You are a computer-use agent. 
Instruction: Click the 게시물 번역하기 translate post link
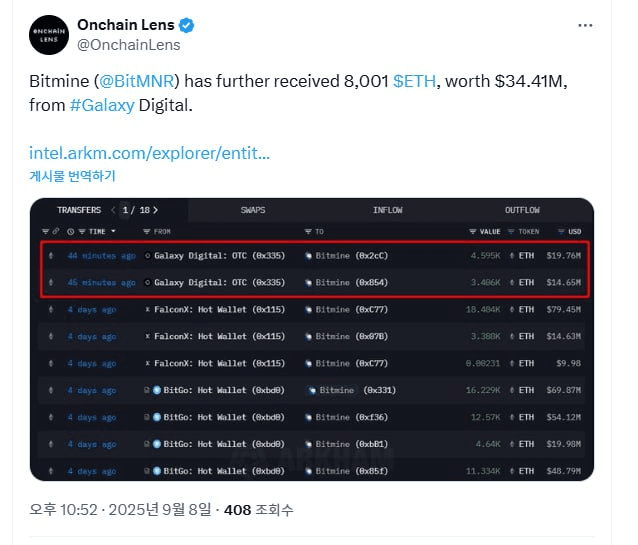[x=72, y=176]
